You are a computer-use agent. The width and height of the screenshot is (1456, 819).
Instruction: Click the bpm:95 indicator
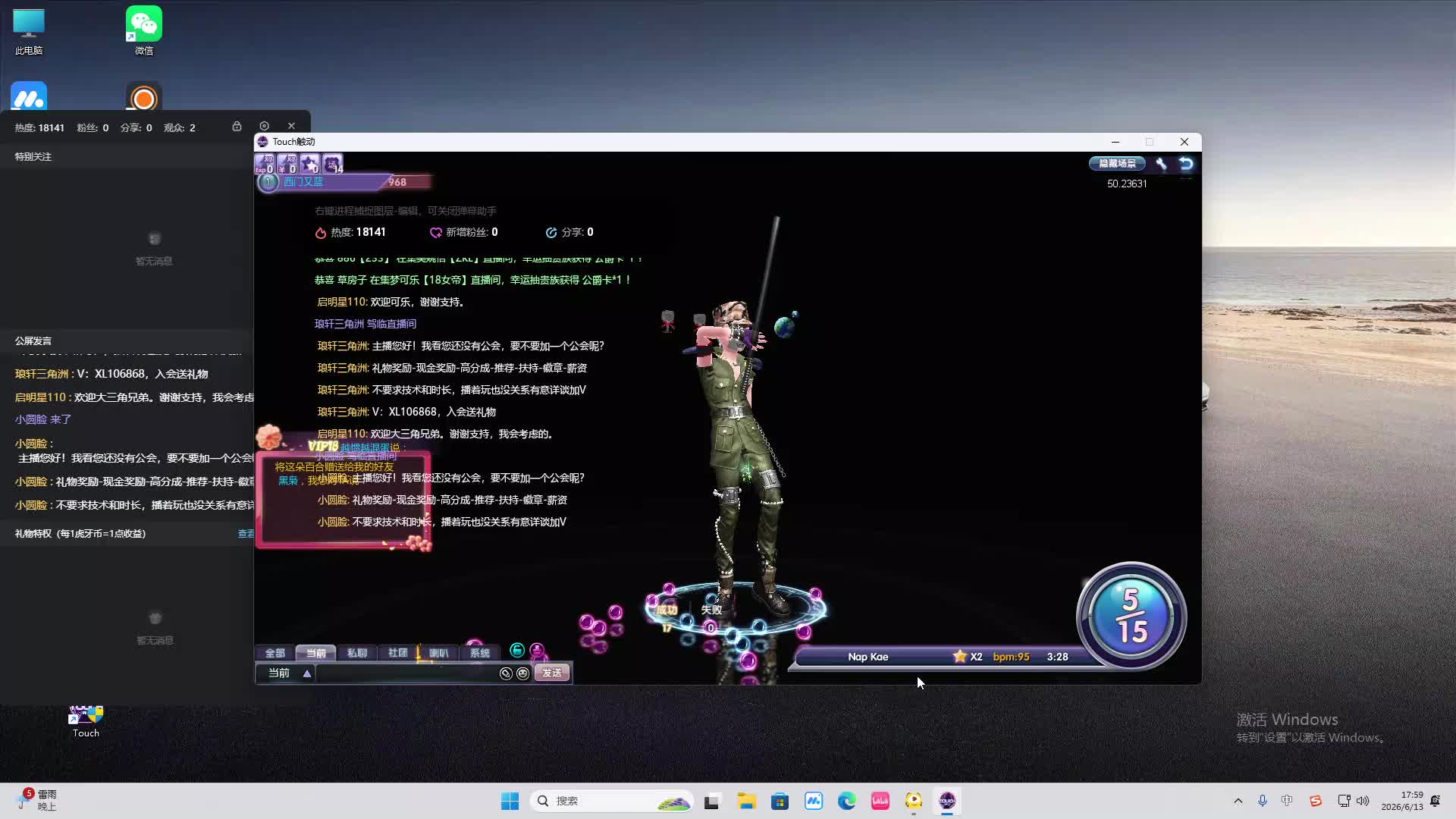(1011, 657)
